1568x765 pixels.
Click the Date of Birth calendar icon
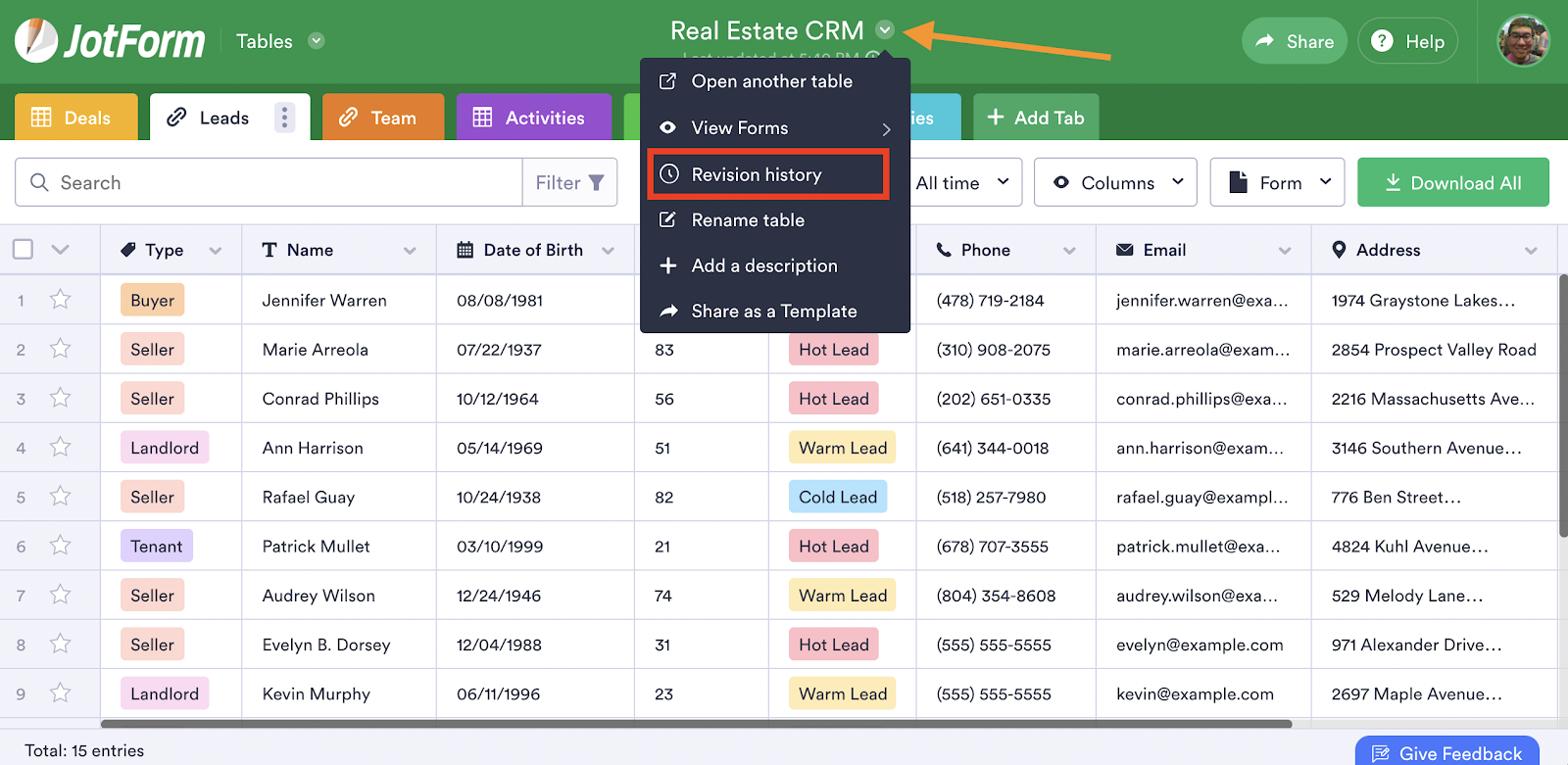(465, 250)
